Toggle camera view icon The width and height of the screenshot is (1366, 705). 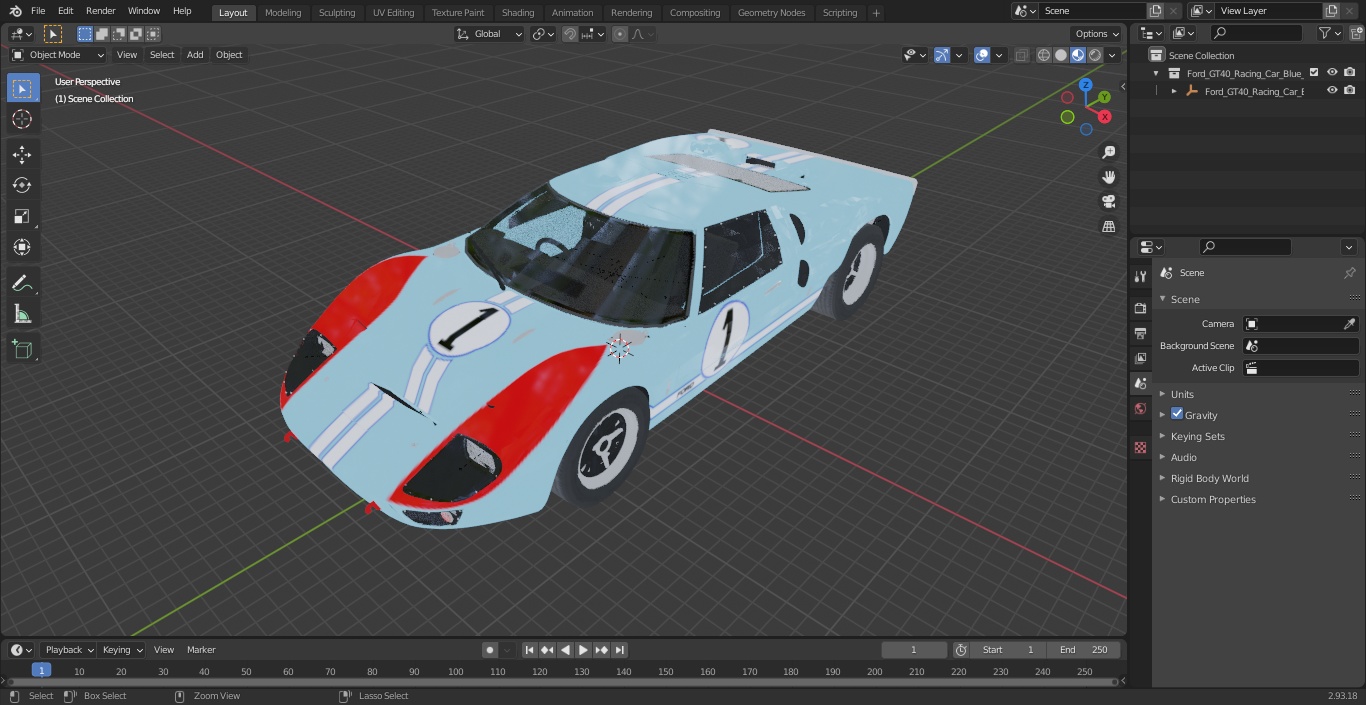pos(1109,202)
